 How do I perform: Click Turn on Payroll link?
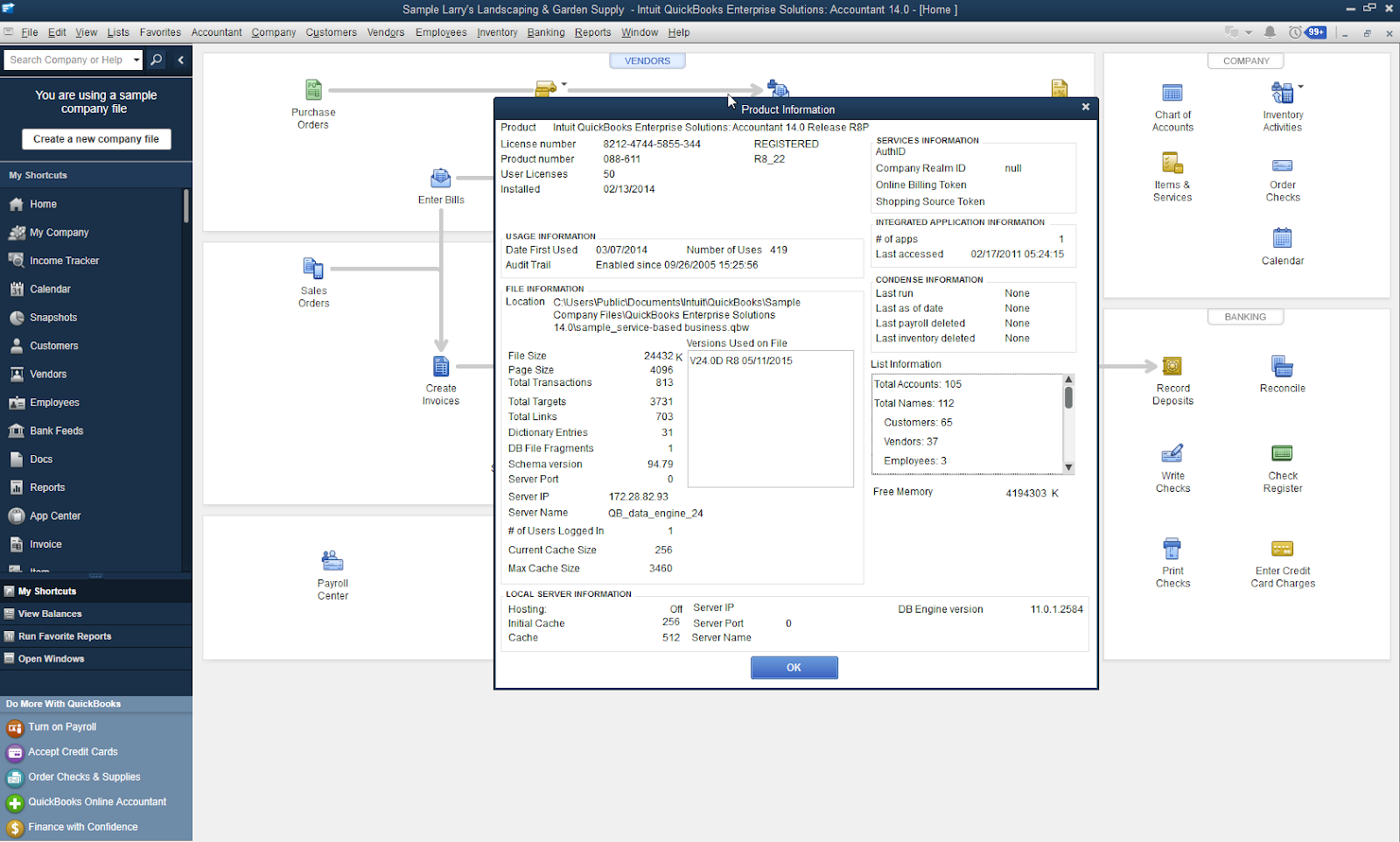coord(62,727)
